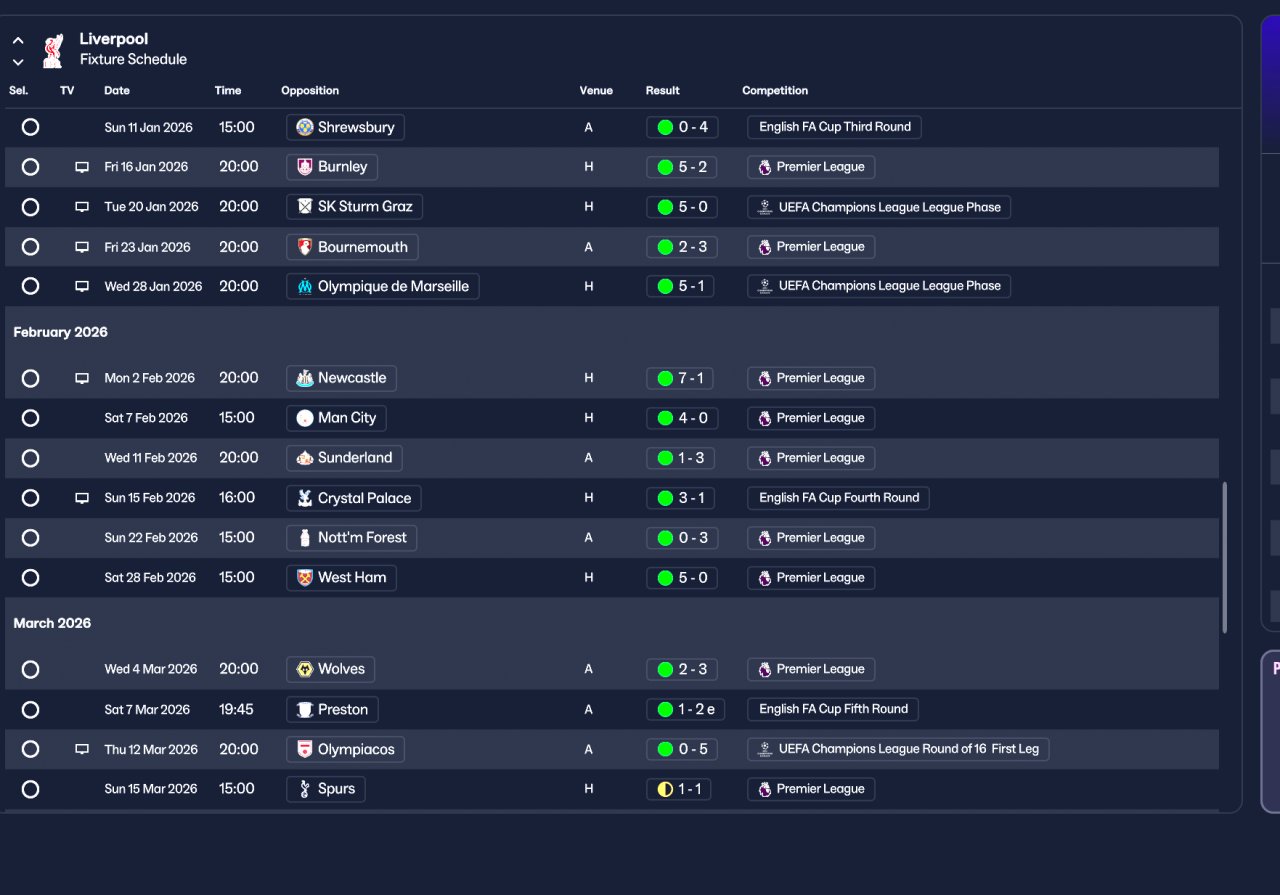Click Champions League logo in Olympiacos row

point(765,749)
